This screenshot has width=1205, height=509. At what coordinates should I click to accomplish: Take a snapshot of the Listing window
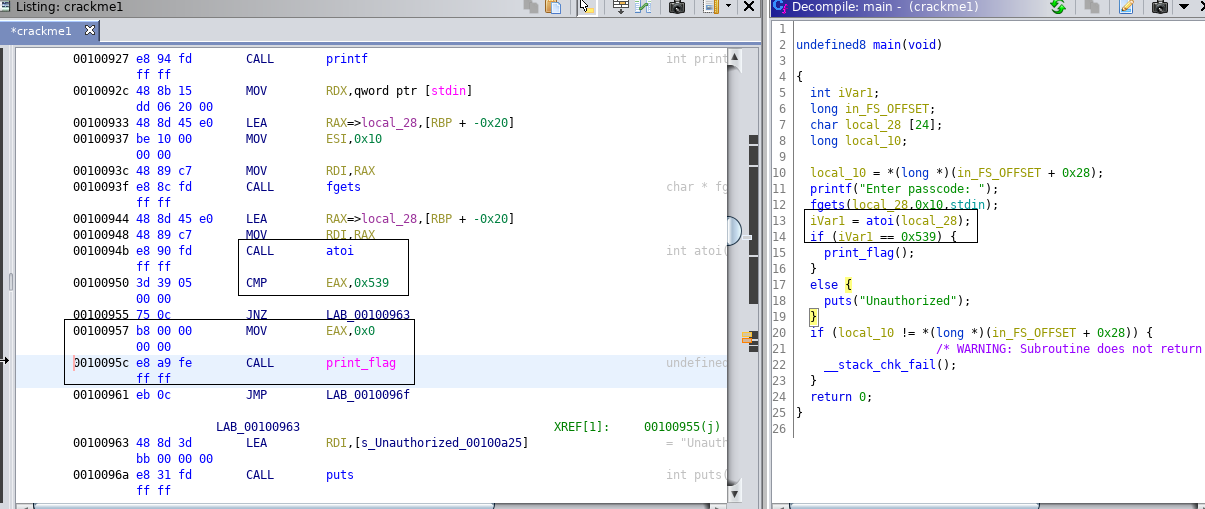pyautogui.click(x=677, y=7)
